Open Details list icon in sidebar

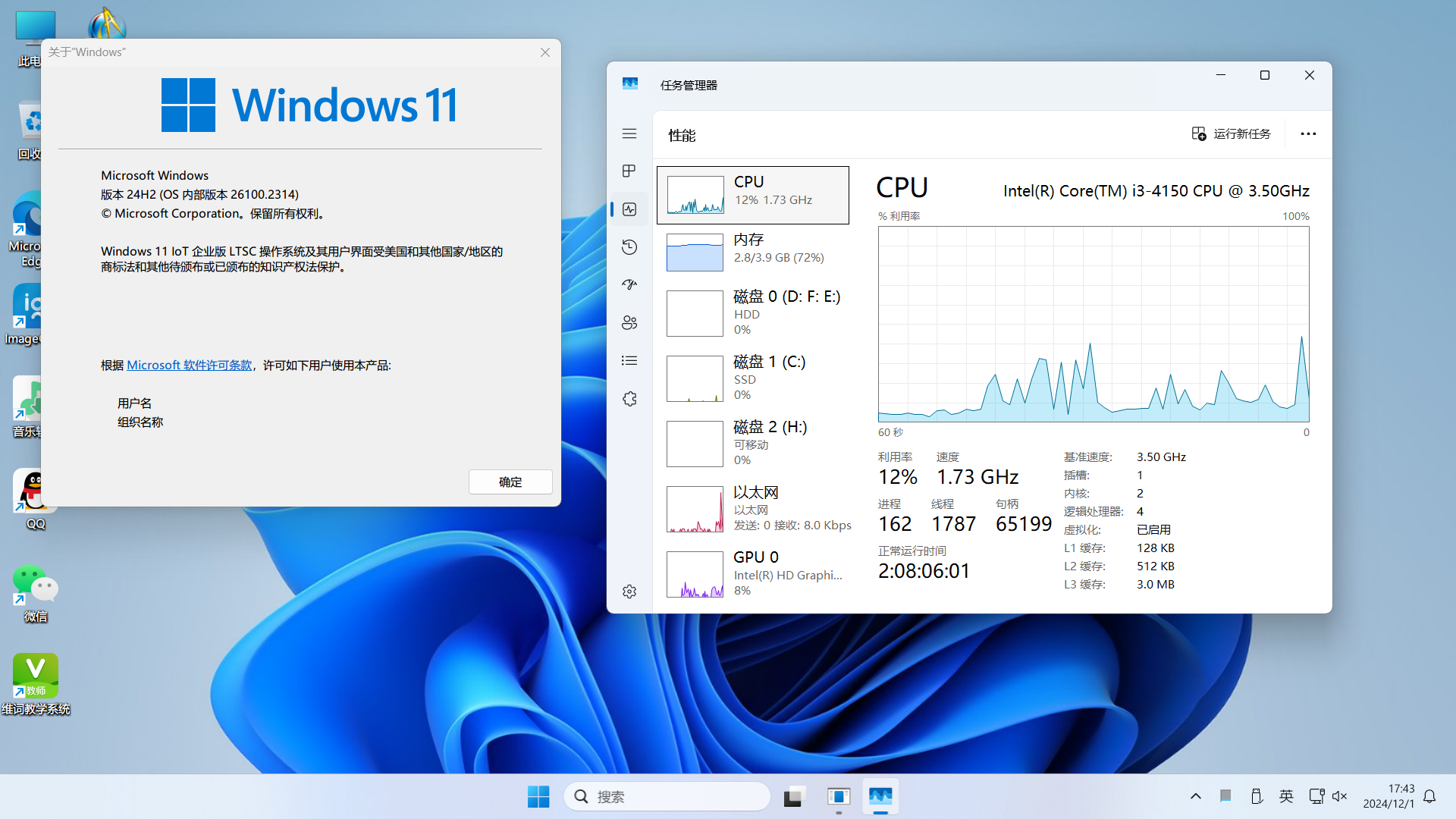tap(629, 361)
